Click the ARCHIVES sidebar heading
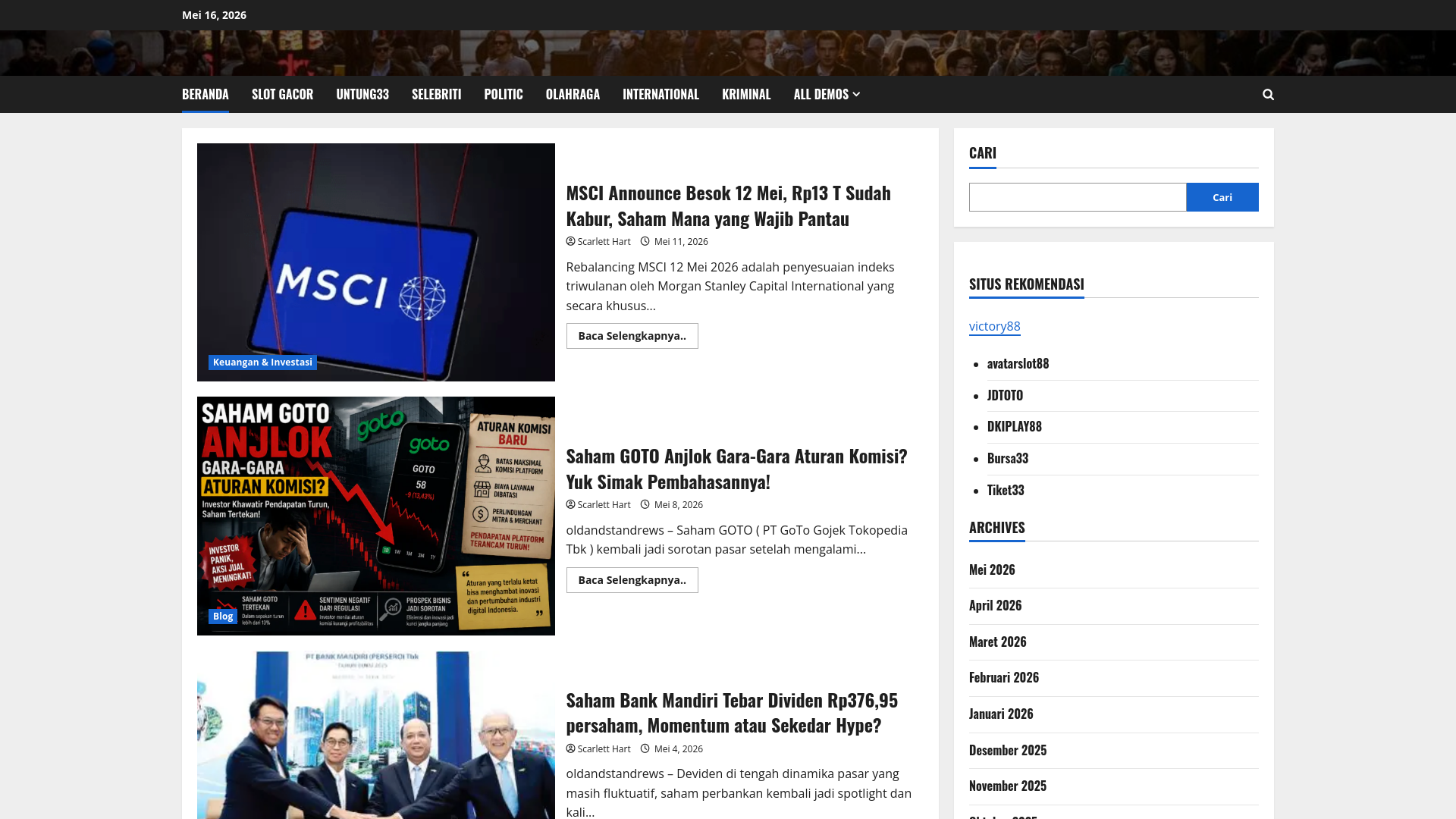This screenshot has width=1456, height=819. pyautogui.click(x=996, y=528)
